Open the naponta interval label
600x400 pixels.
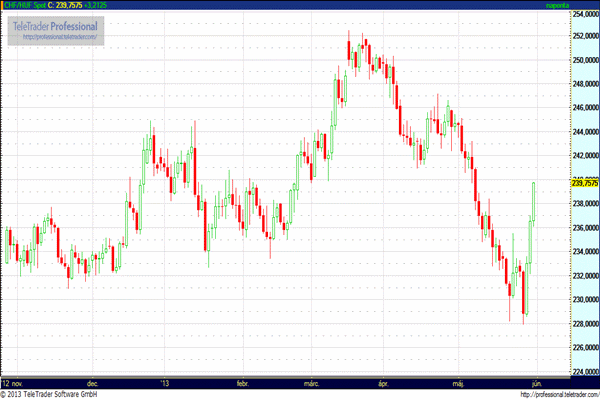(555, 5)
